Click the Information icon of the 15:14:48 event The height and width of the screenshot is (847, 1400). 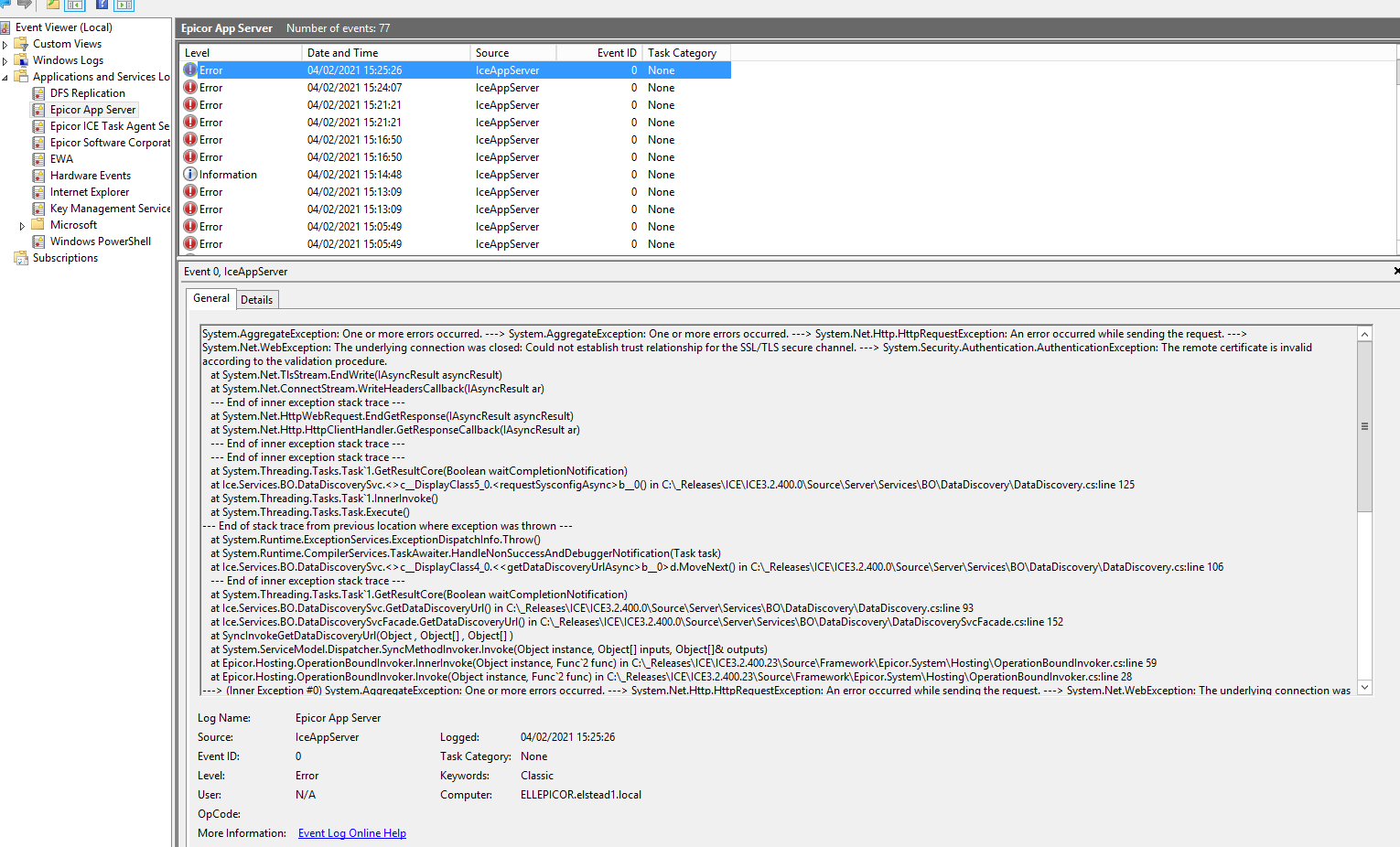[190, 175]
